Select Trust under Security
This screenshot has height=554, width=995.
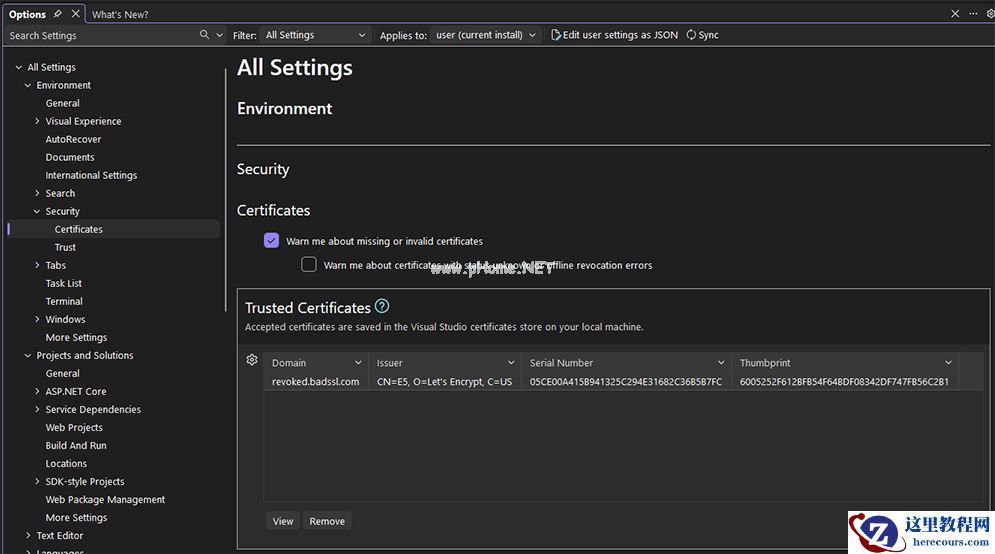[x=65, y=247]
